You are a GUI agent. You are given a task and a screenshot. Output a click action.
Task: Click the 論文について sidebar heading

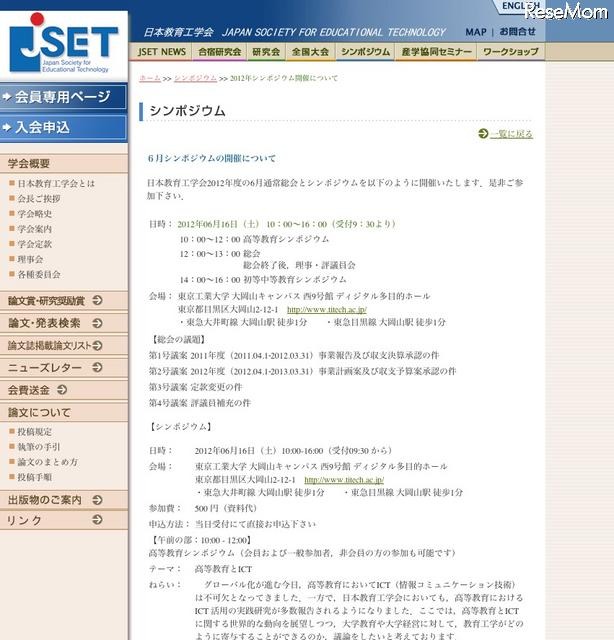(64, 412)
